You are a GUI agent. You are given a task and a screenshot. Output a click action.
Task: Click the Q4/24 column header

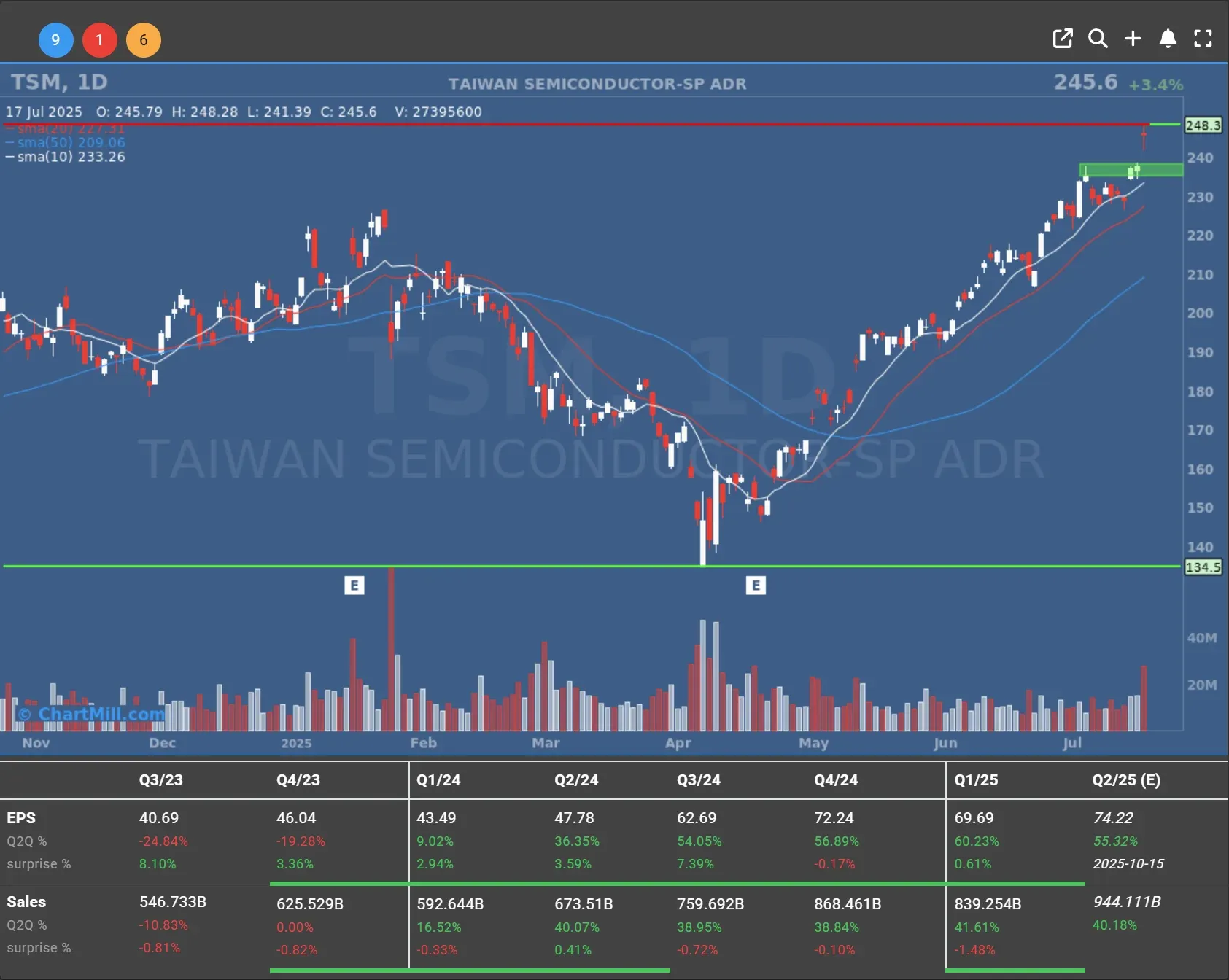[x=836, y=780]
